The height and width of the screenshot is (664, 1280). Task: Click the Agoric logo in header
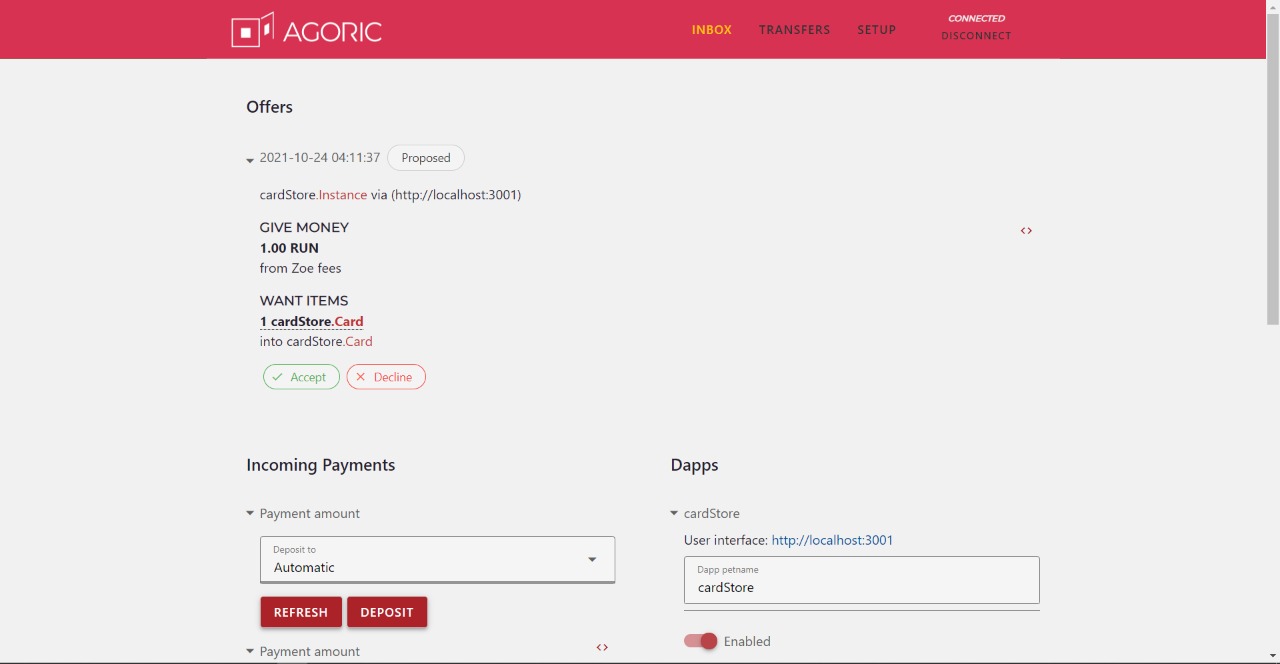click(x=306, y=30)
